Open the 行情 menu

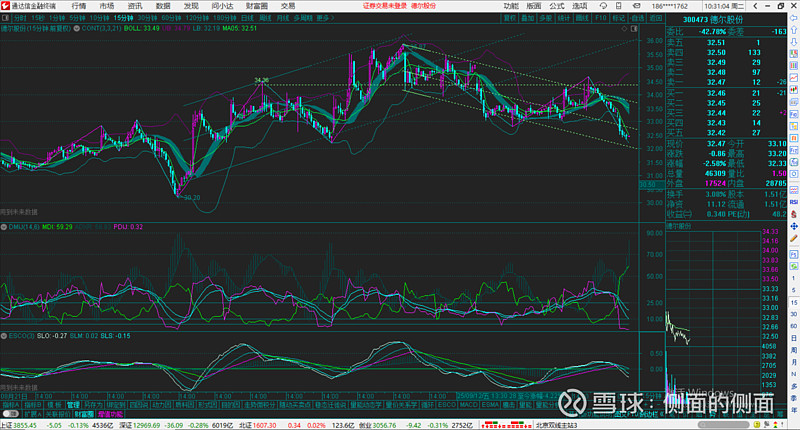[x=79, y=6]
